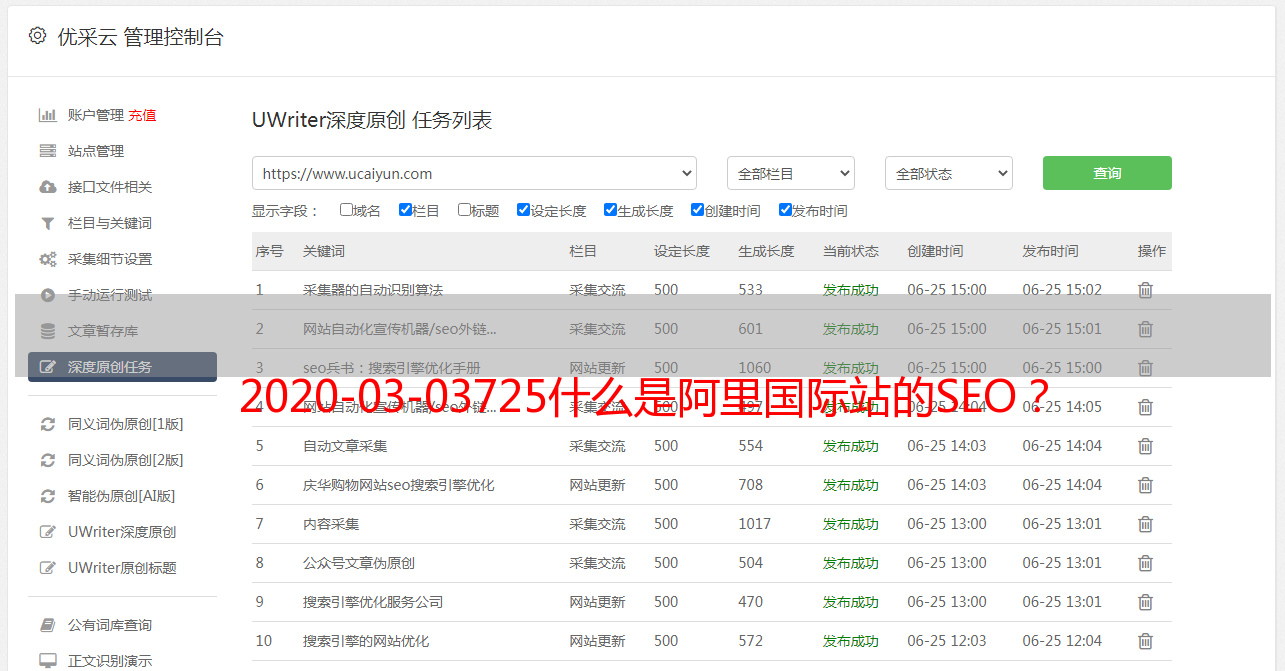Click keyword 自动文章采集

pos(345,446)
